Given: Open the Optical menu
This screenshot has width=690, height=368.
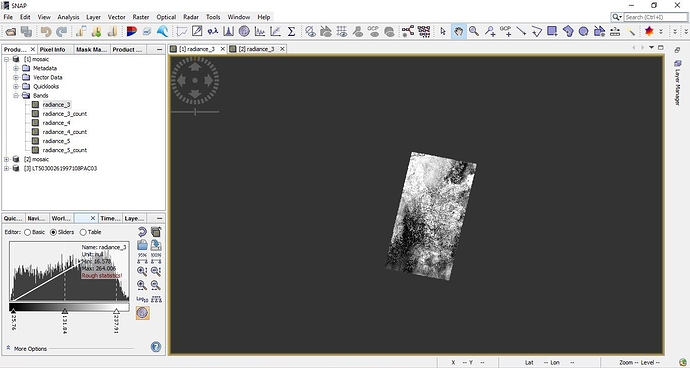Looking at the screenshot, I should click(166, 17).
